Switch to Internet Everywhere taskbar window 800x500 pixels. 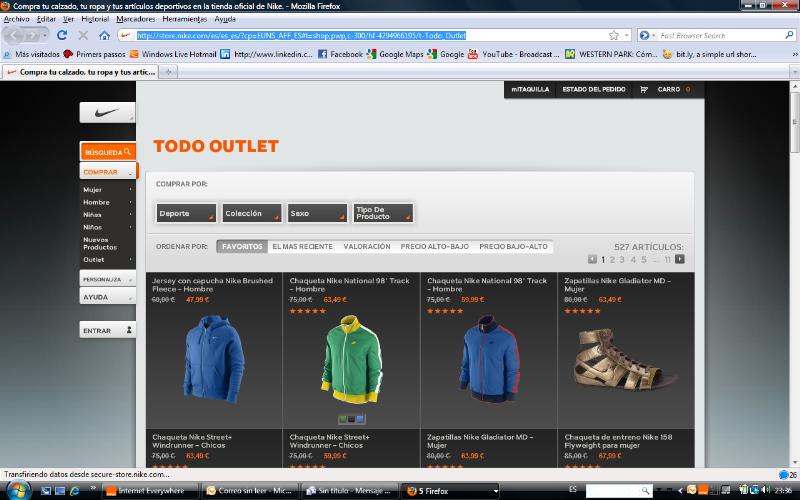(x=150, y=491)
